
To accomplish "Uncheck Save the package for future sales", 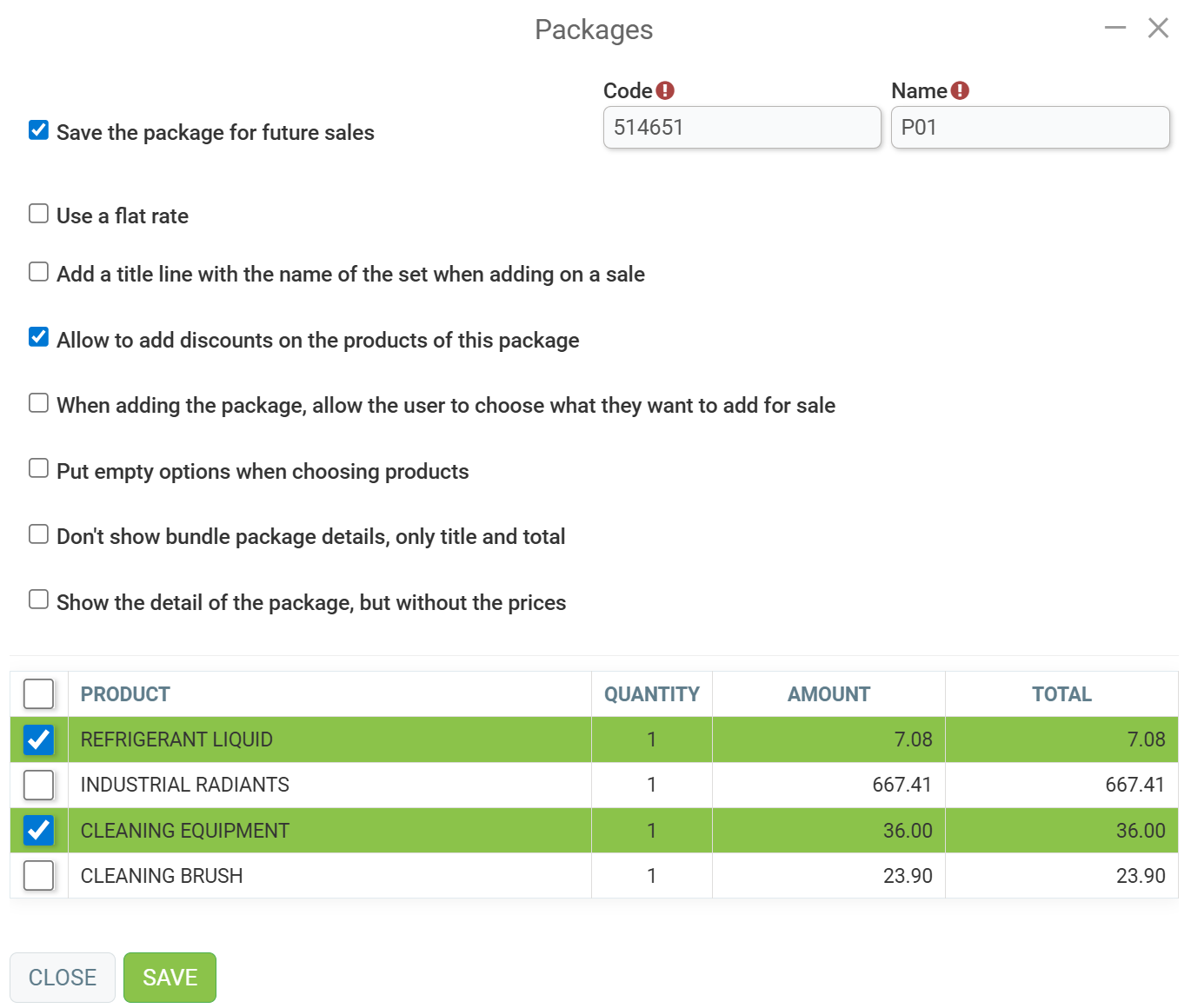I will tap(38, 130).
